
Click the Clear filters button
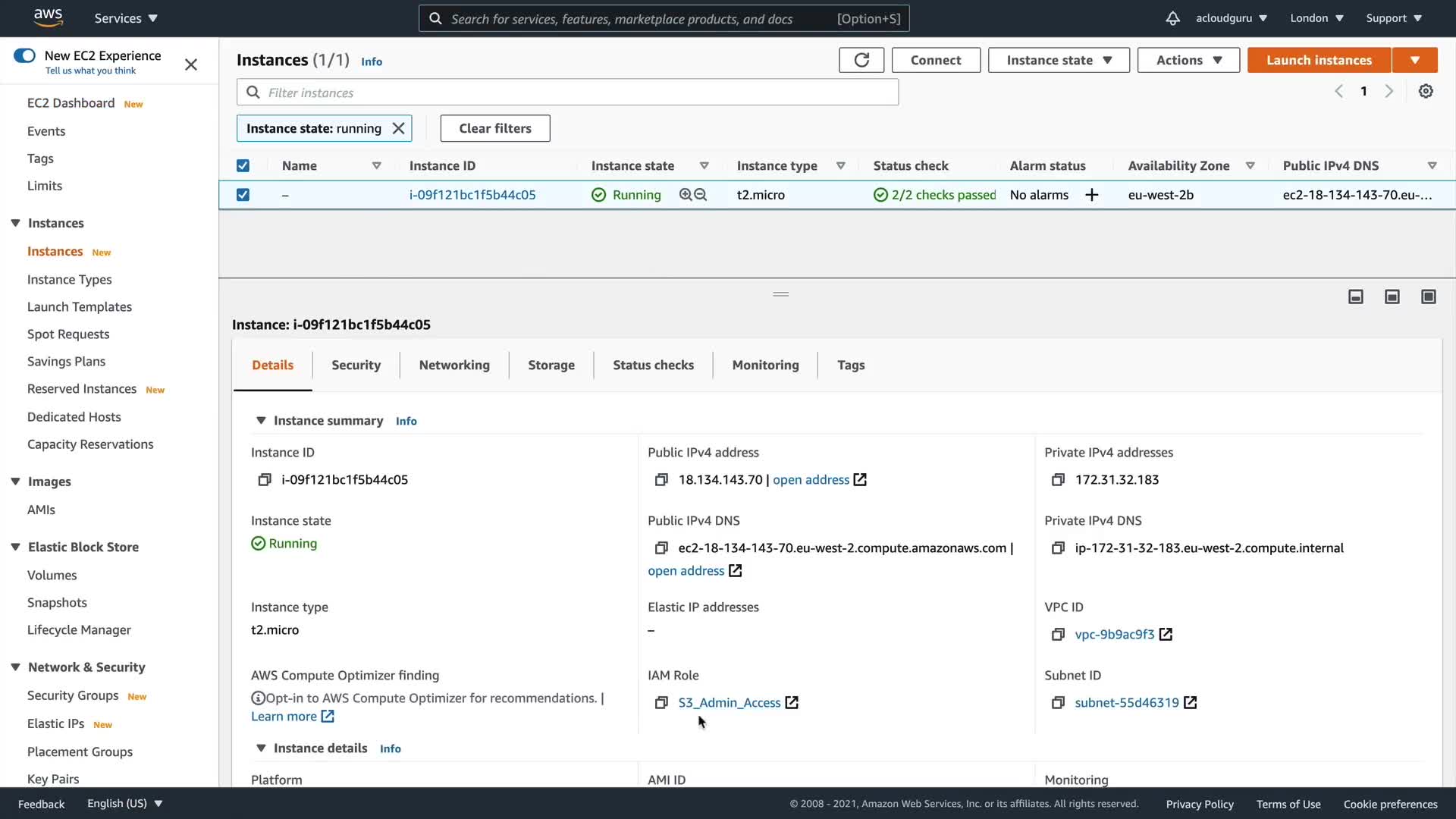coord(495,128)
